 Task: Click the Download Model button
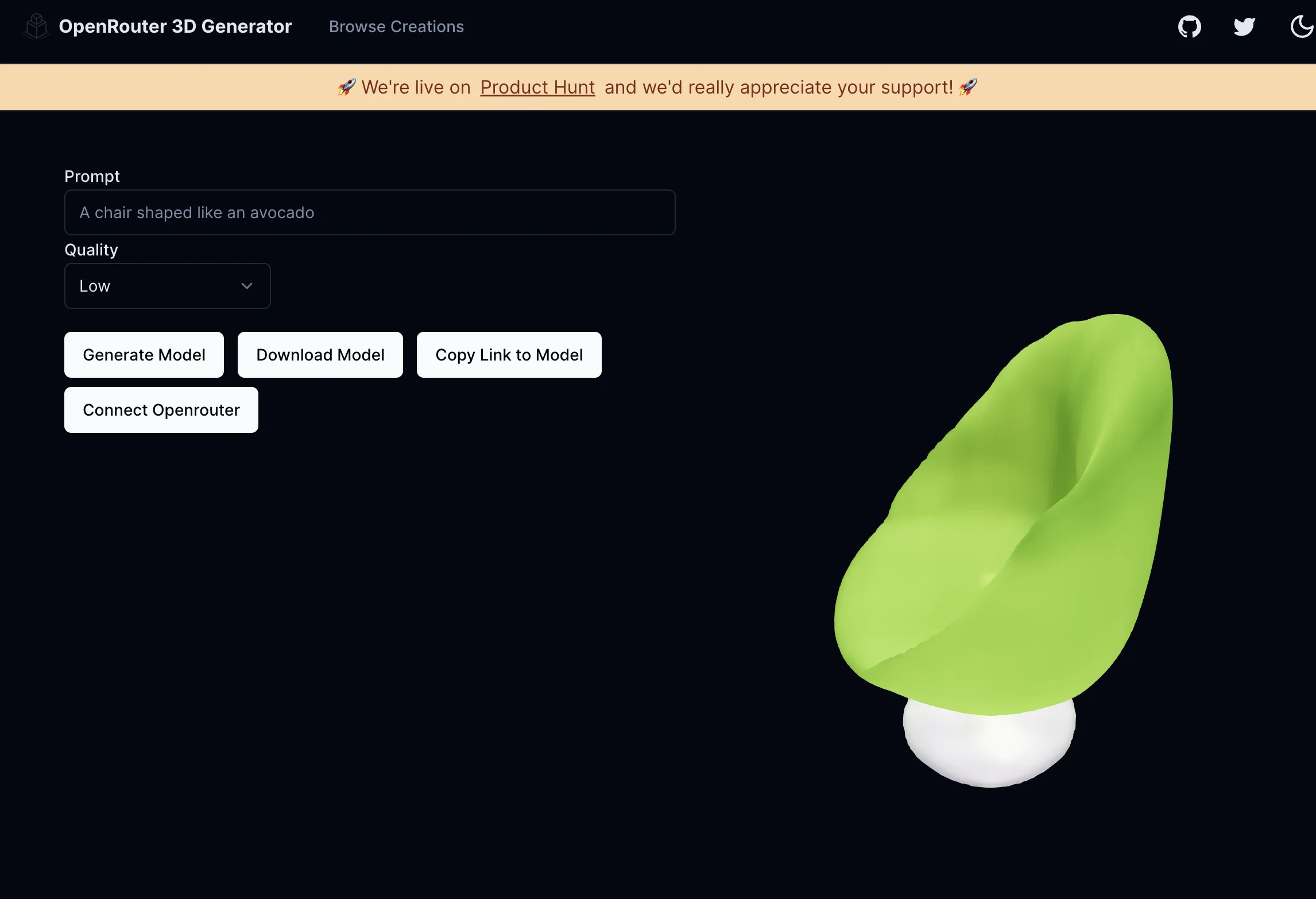(320, 355)
